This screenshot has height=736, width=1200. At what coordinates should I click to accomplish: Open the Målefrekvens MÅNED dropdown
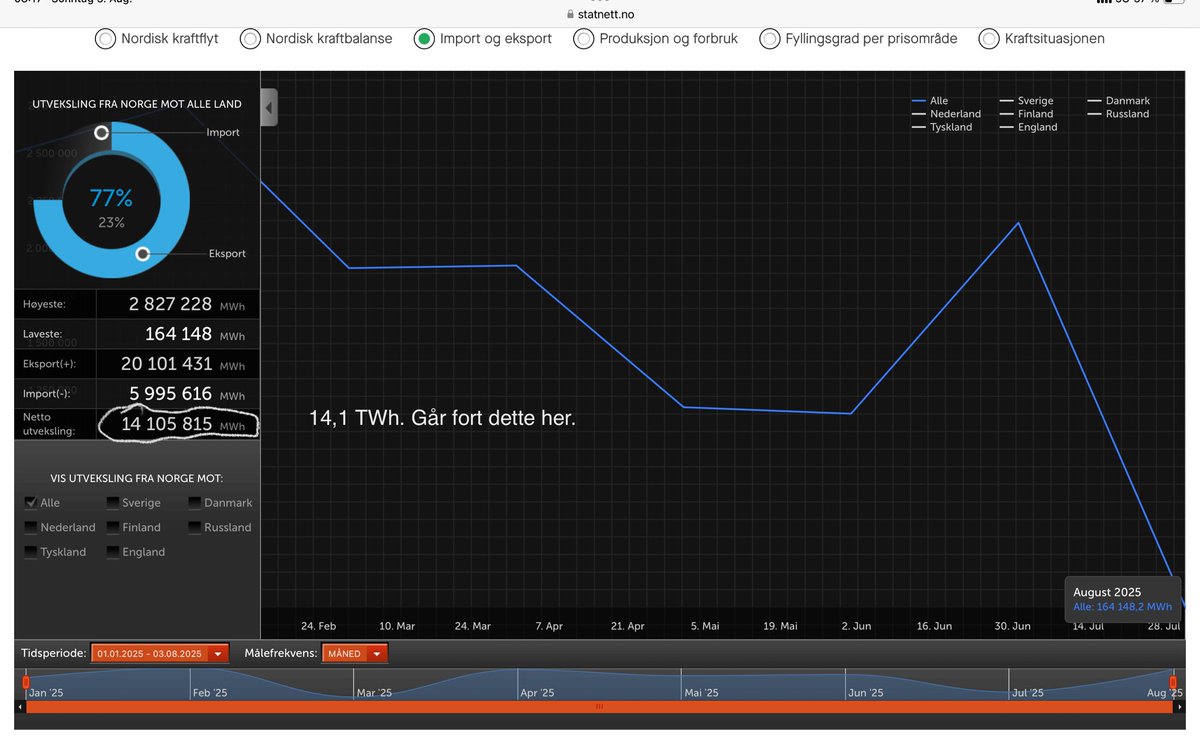(x=355, y=654)
